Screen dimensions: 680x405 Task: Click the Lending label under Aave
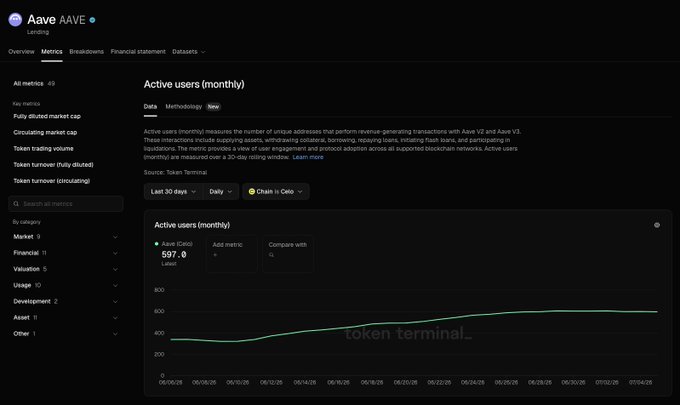click(38, 32)
